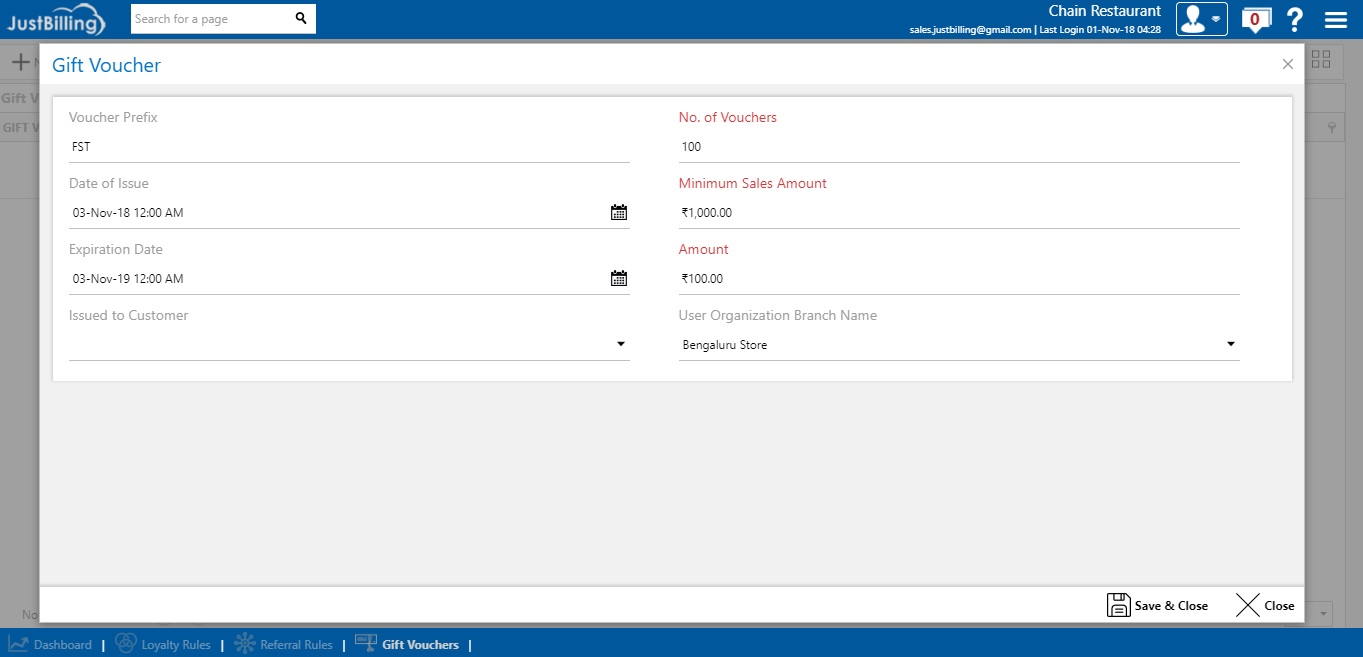
Task: Click the Loyalty Rules icon
Action: point(126,644)
